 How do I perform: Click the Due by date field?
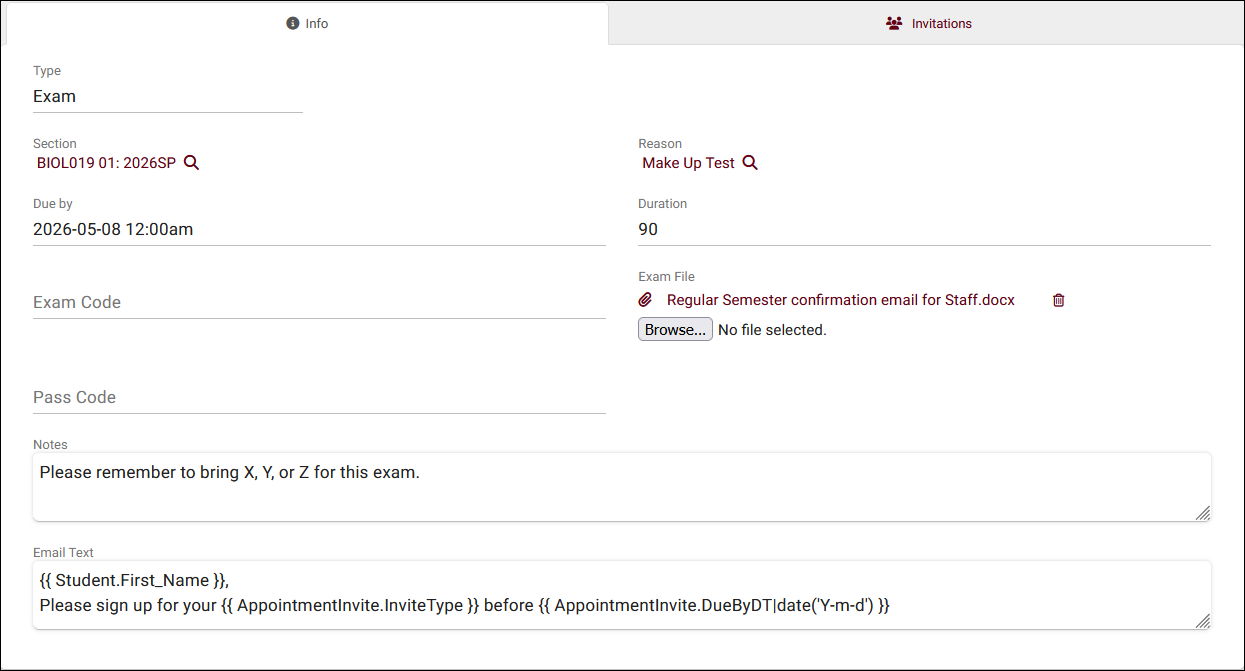click(318, 229)
